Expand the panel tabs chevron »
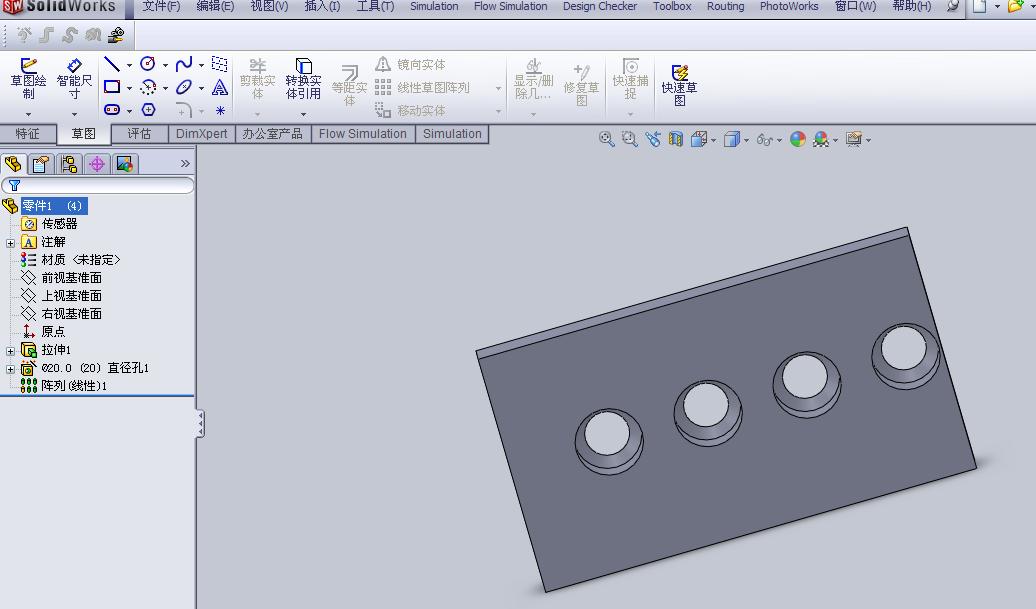The height and width of the screenshot is (609, 1036). [x=185, y=163]
